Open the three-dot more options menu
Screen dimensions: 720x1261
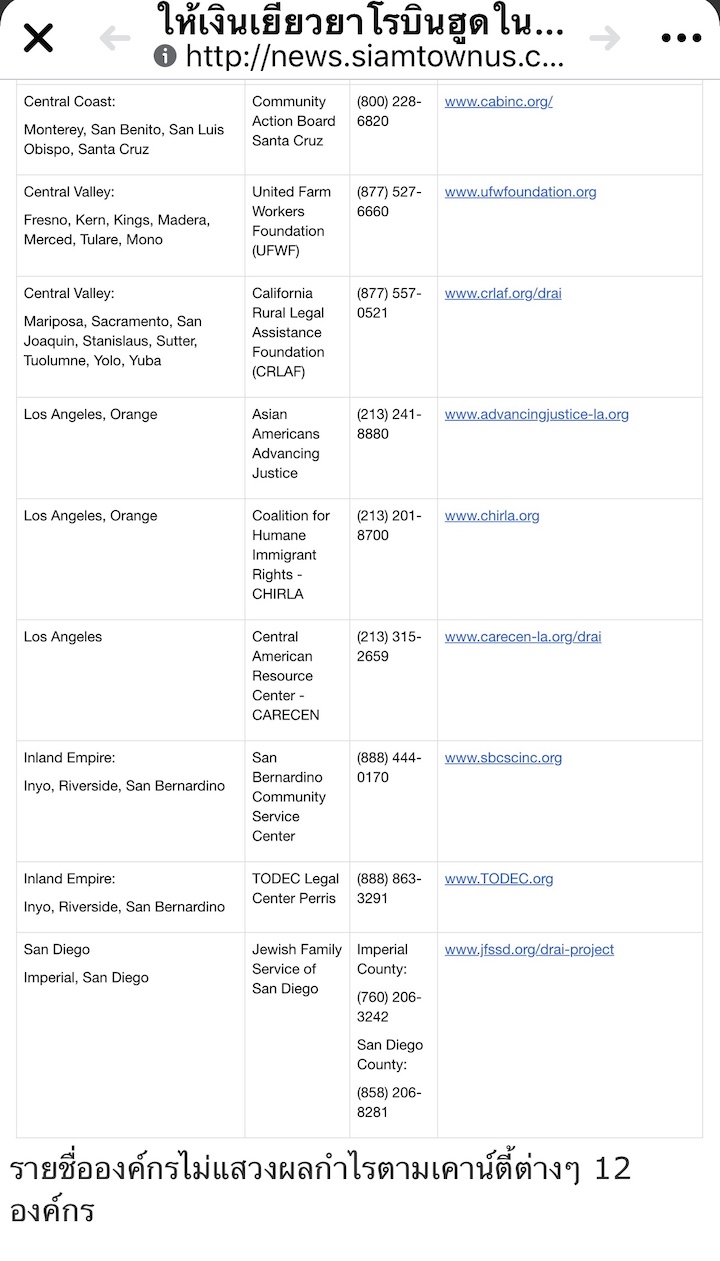681,39
